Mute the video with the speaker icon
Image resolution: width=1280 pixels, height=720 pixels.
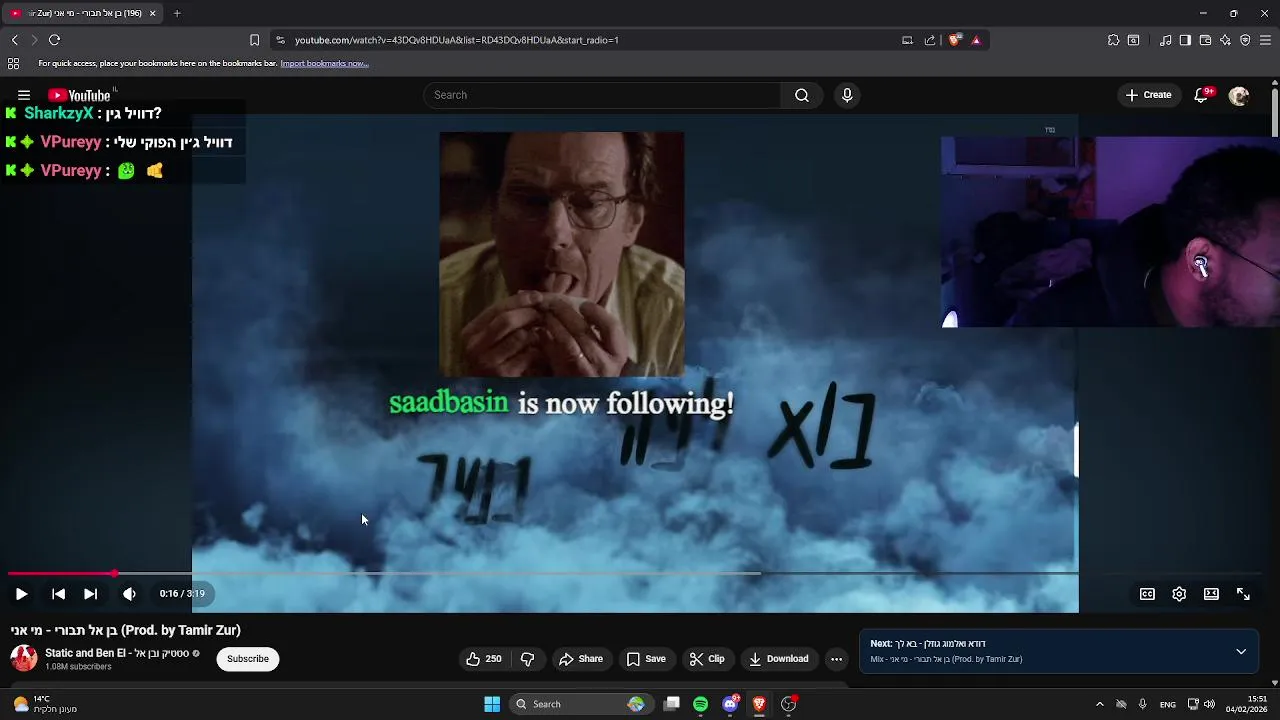point(129,594)
